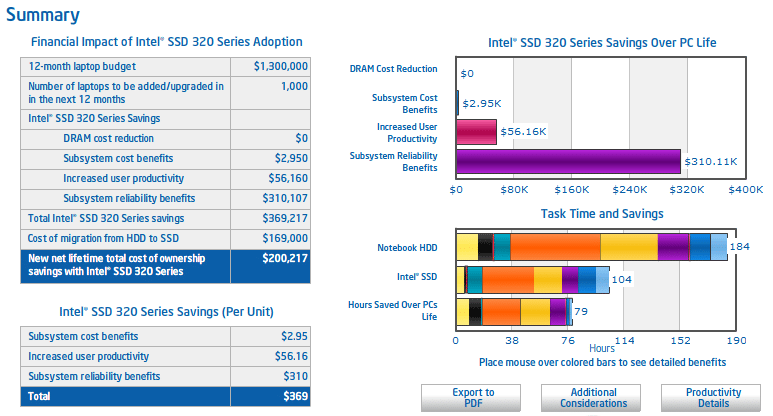
Task: Click Total Intel SSD 320 Series savings label
Action: [106, 218]
